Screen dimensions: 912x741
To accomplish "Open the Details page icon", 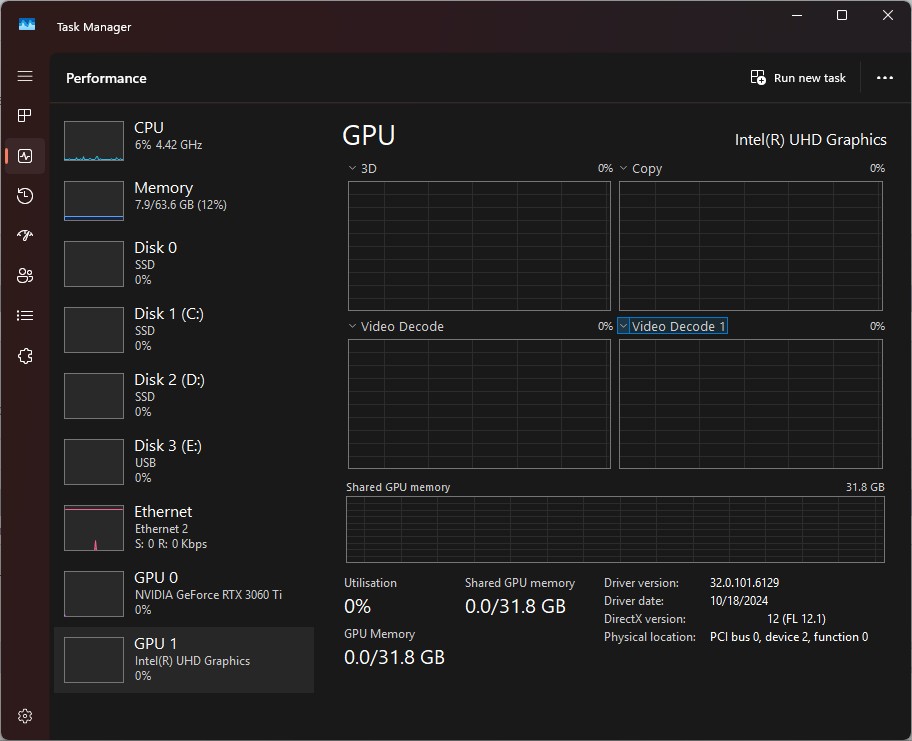I will pos(25,316).
